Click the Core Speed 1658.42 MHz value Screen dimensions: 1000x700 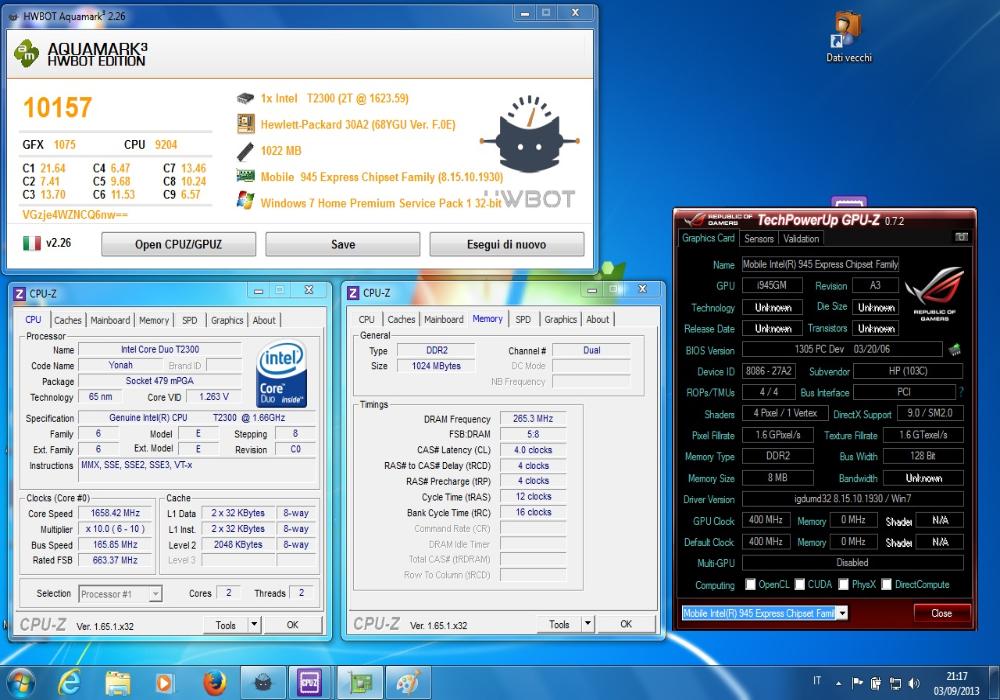coord(115,513)
